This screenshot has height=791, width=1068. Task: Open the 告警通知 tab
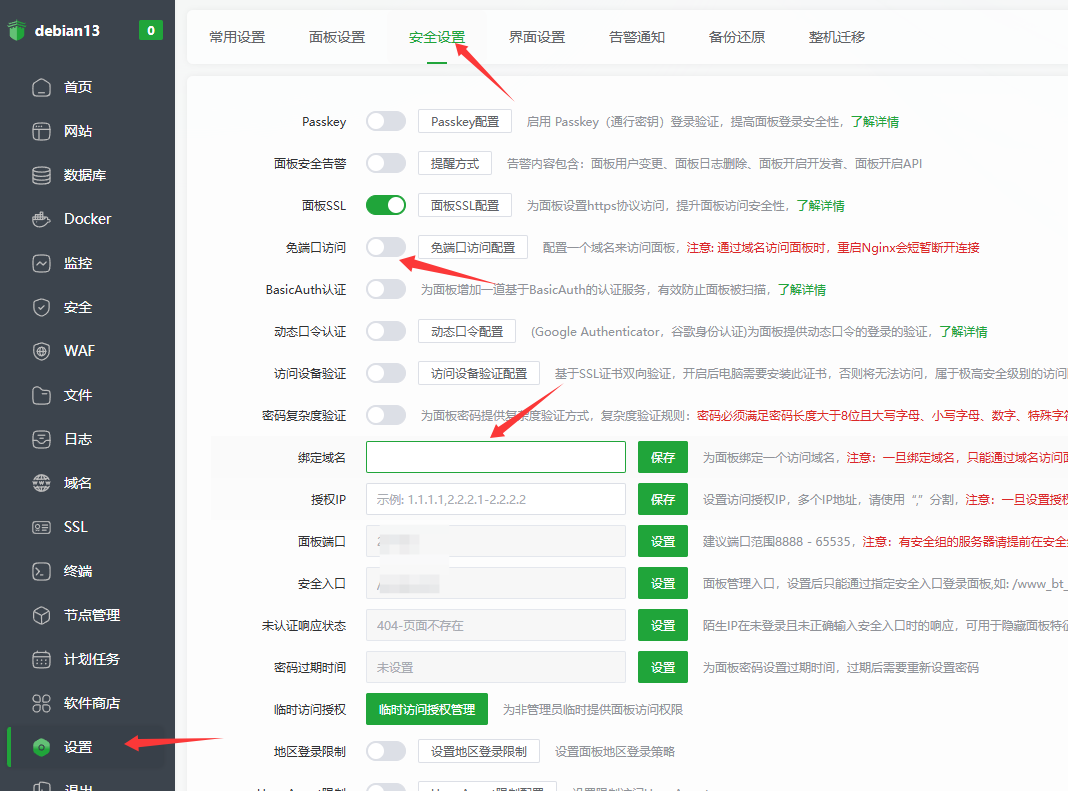pyautogui.click(x=637, y=36)
